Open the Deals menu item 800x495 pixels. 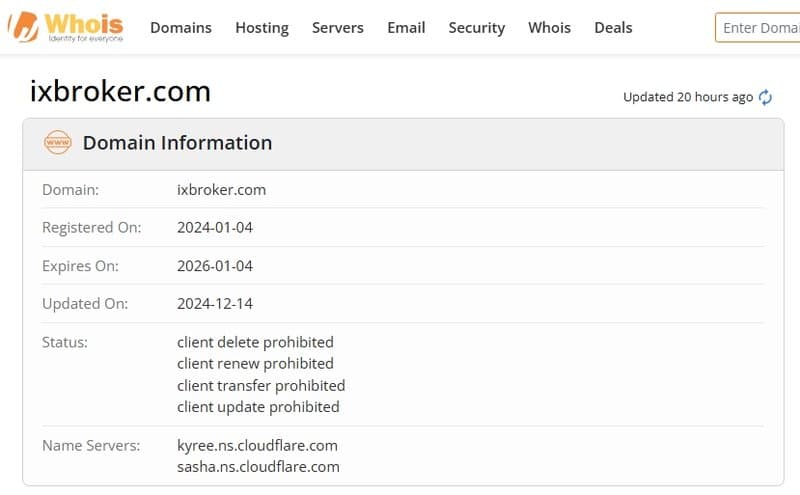(x=613, y=28)
